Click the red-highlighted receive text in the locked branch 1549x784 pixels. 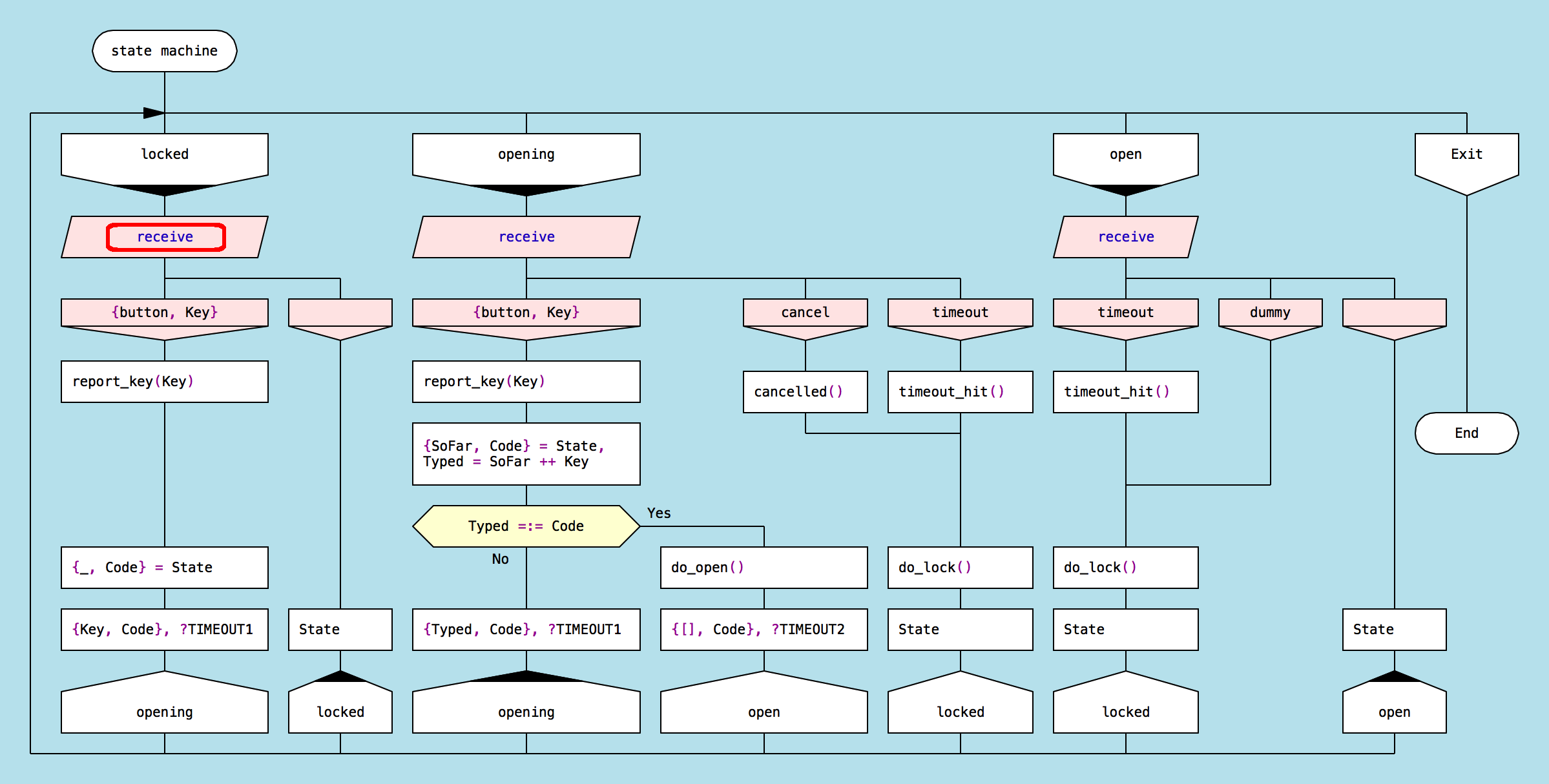(165, 236)
